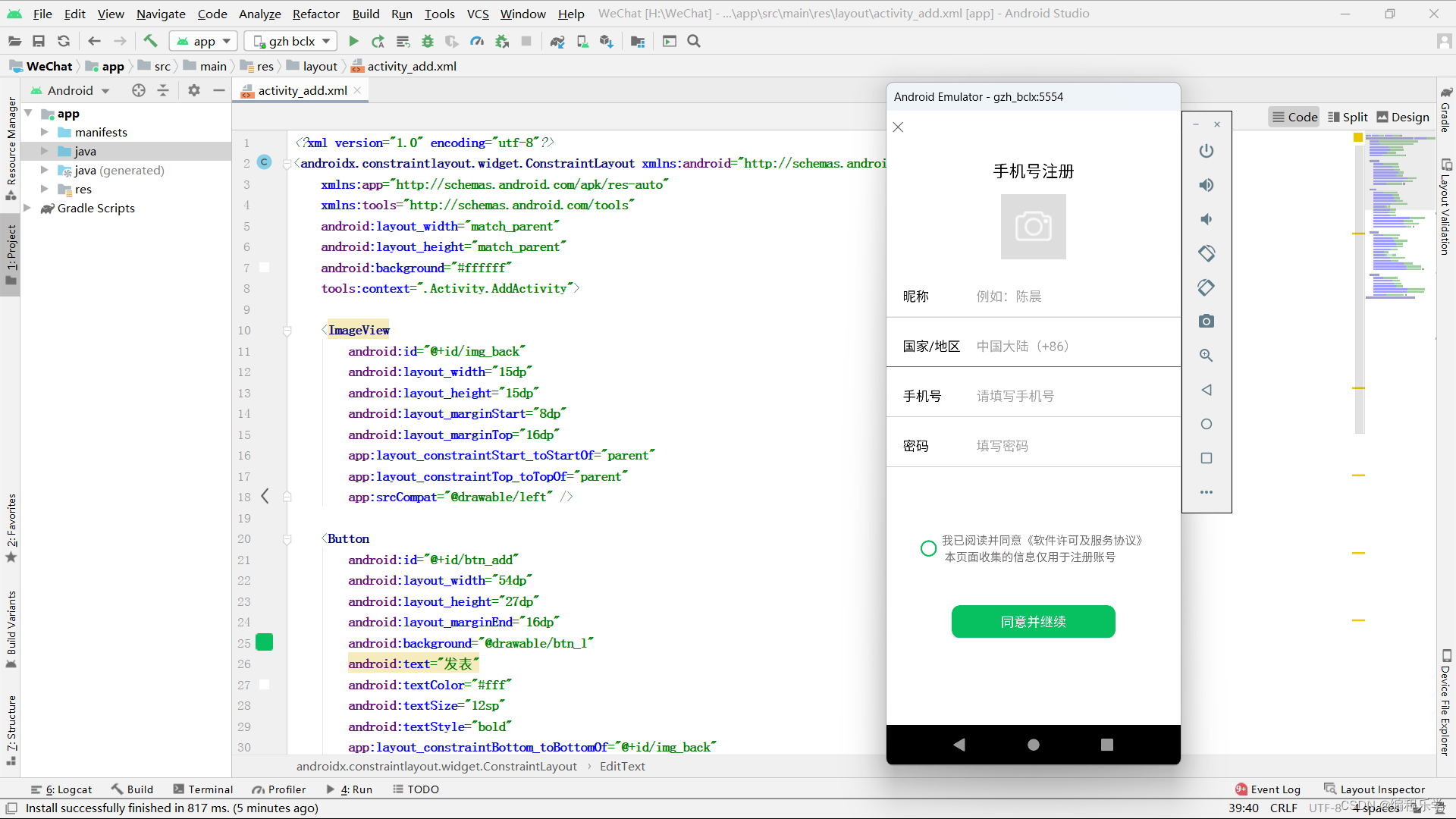This screenshot has width=1456, height=819.
Task: Switch editor to Design view
Action: coord(1402,117)
